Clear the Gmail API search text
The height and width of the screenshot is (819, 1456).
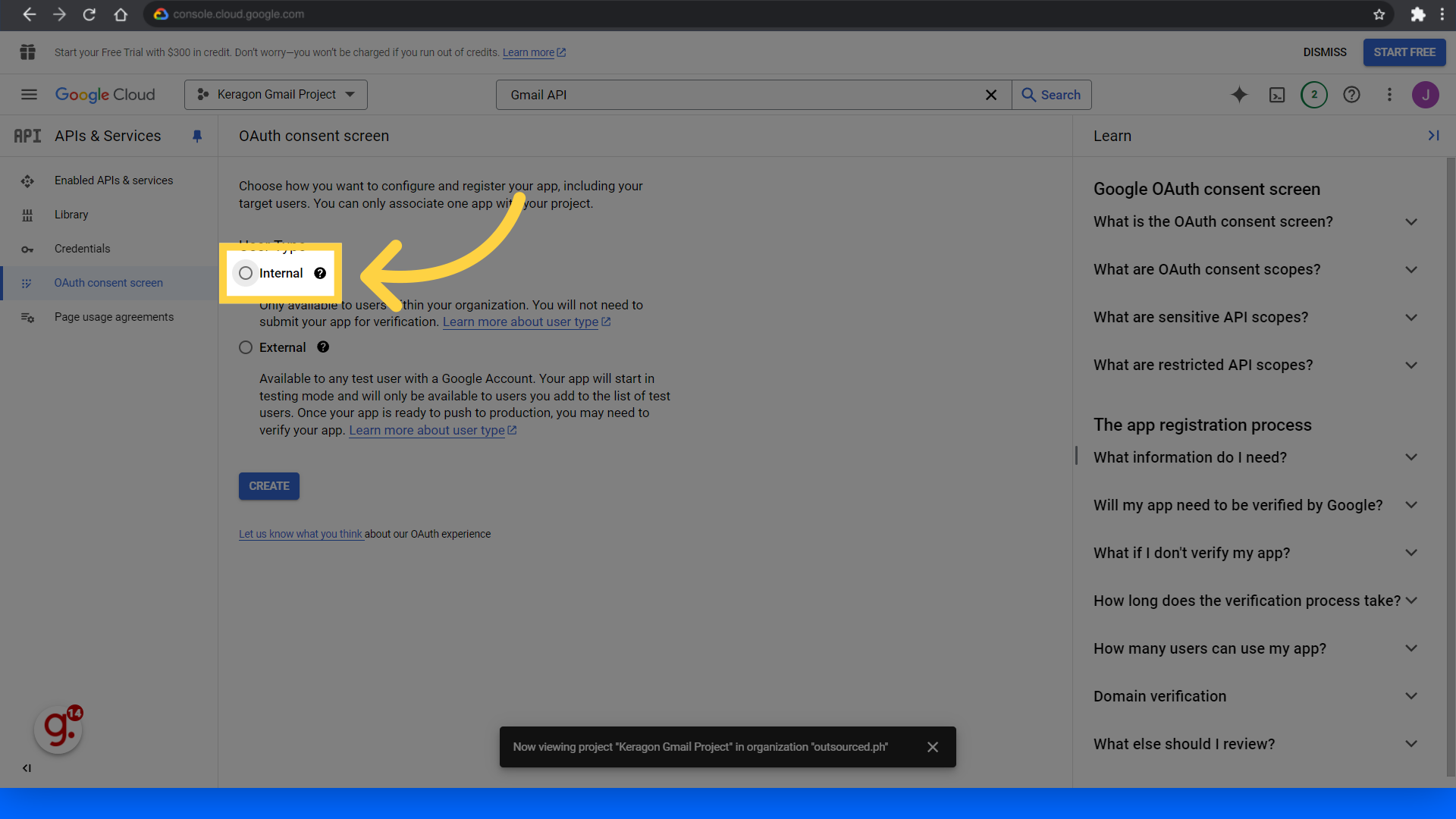coord(990,95)
